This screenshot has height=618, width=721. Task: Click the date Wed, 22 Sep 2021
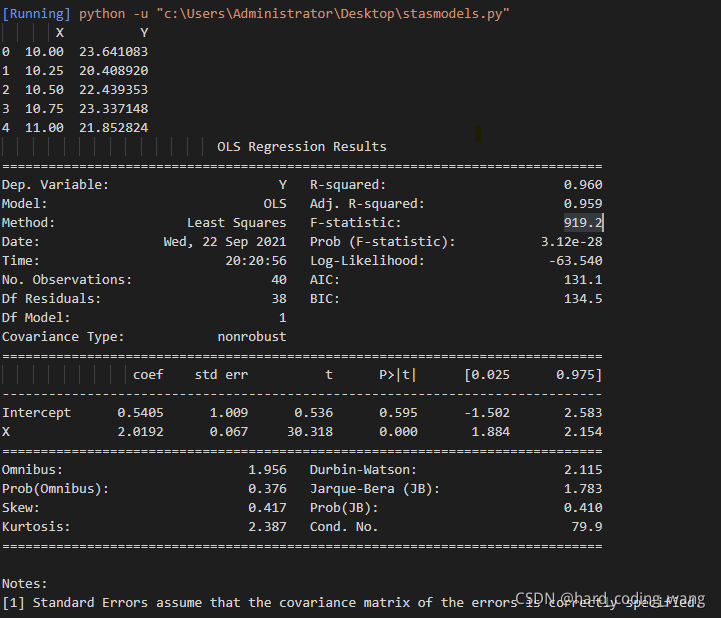(225, 242)
